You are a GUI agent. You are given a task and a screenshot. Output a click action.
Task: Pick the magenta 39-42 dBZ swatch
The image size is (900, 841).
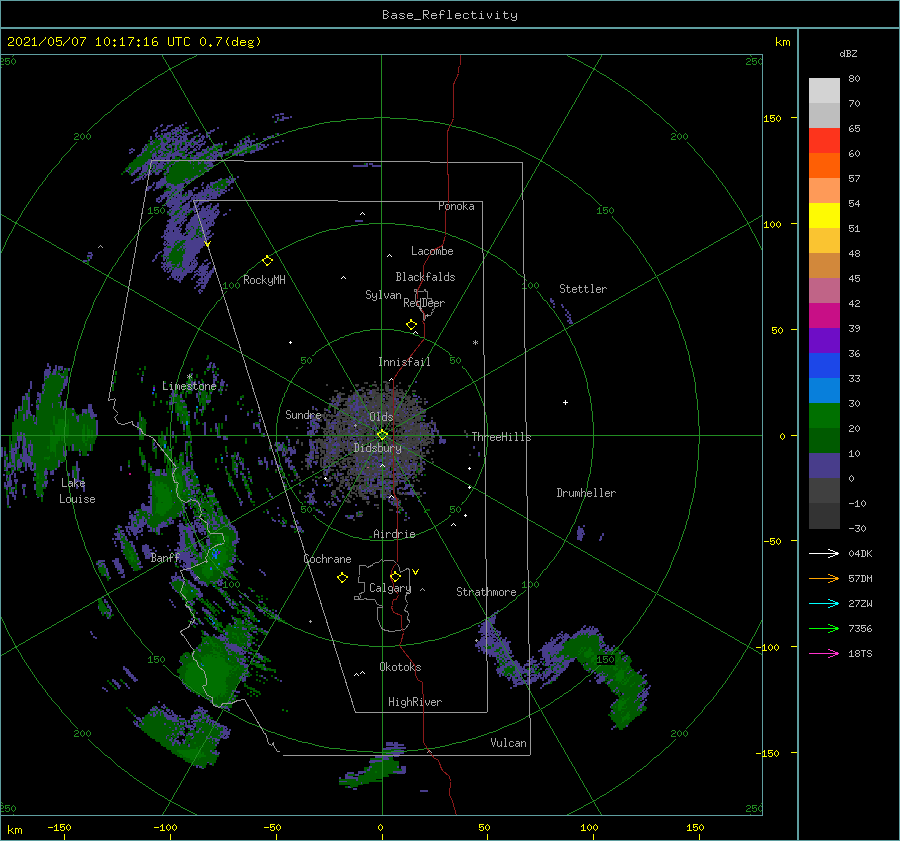tap(824, 316)
